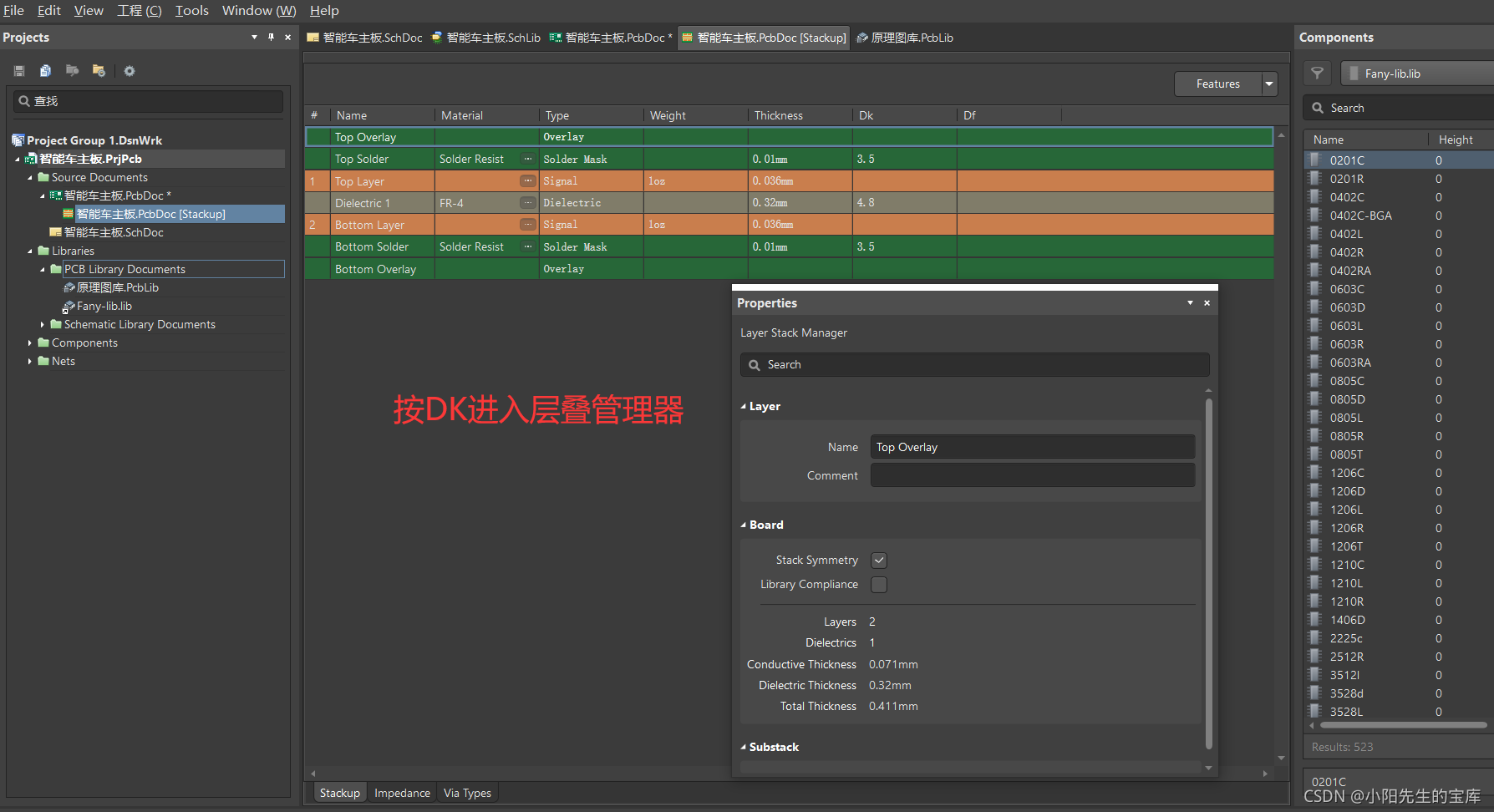Image resolution: width=1494 pixels, height=812 pixels.
Task: Open the Features dropdown arrow
Action: (1269, 84)
